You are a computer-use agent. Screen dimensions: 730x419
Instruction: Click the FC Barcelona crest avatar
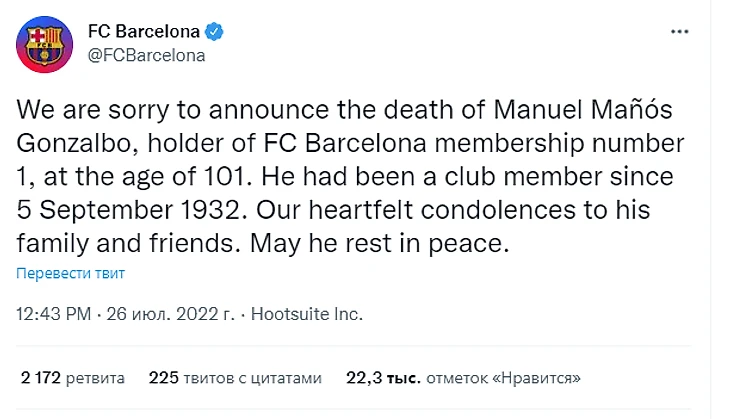41,44
